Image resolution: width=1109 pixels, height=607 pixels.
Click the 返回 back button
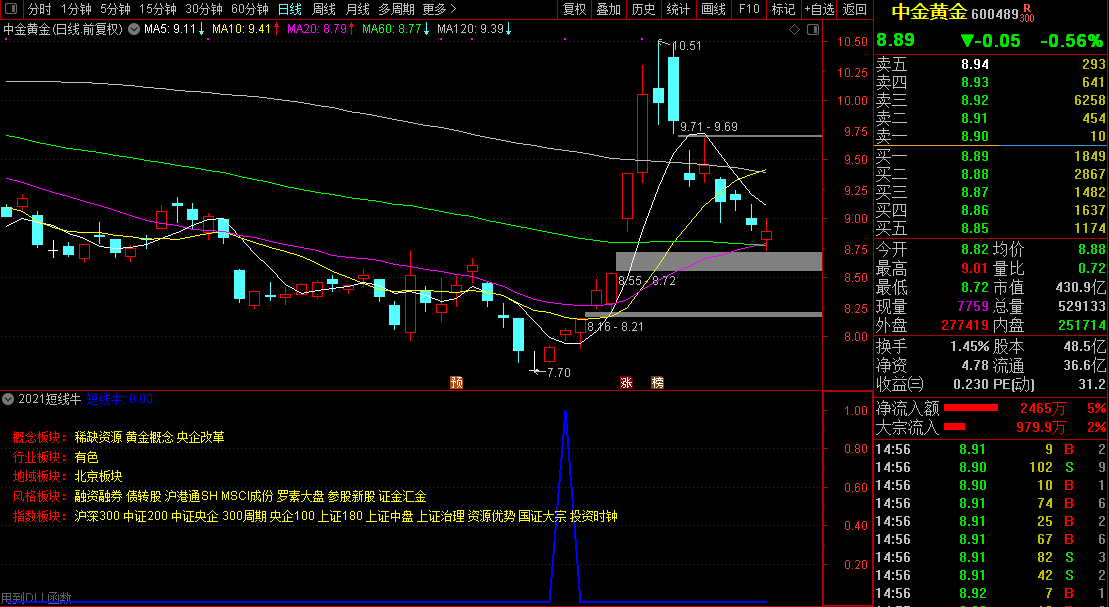(x=855, y=9)
